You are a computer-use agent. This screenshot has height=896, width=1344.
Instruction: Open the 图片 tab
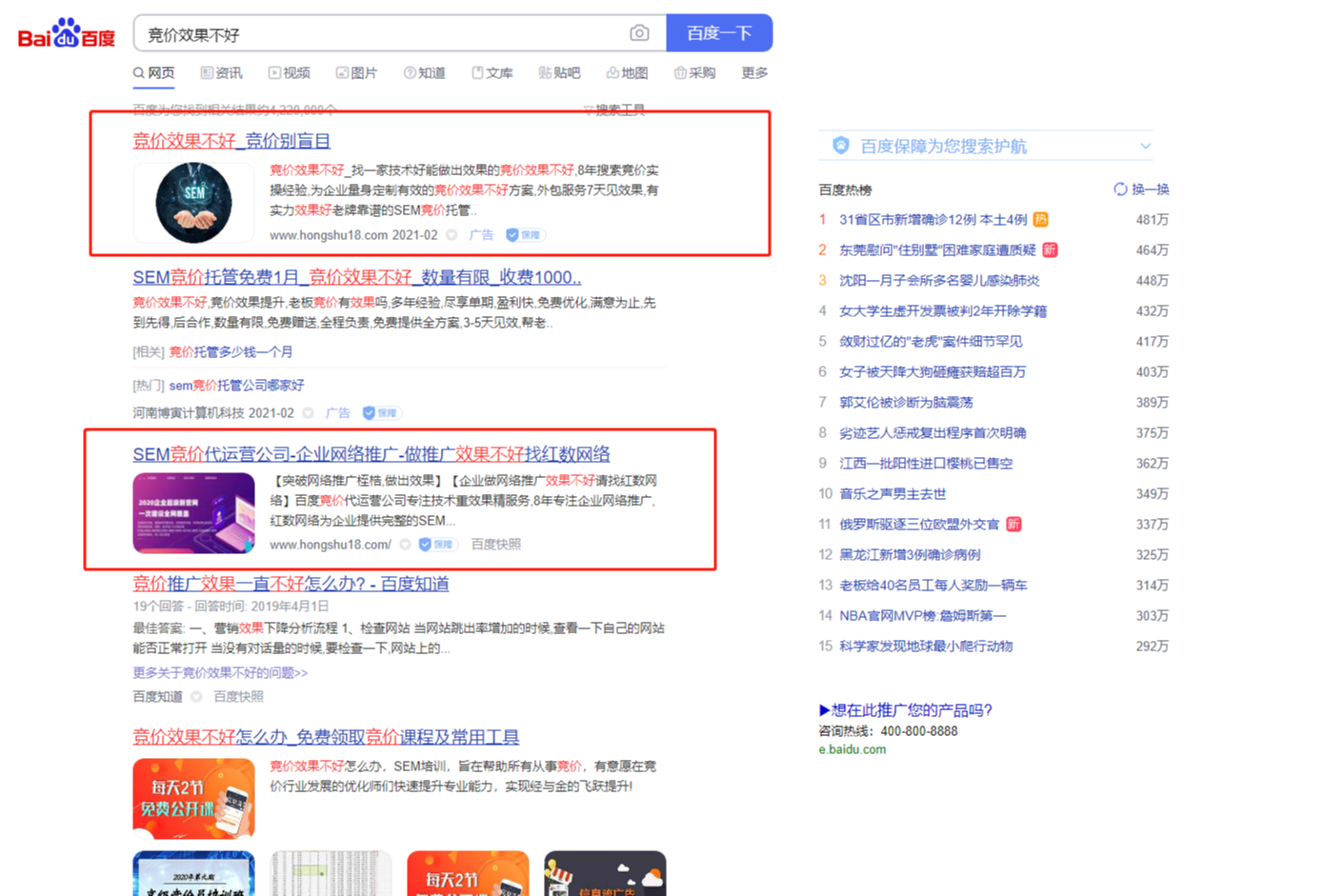point(356,73)
